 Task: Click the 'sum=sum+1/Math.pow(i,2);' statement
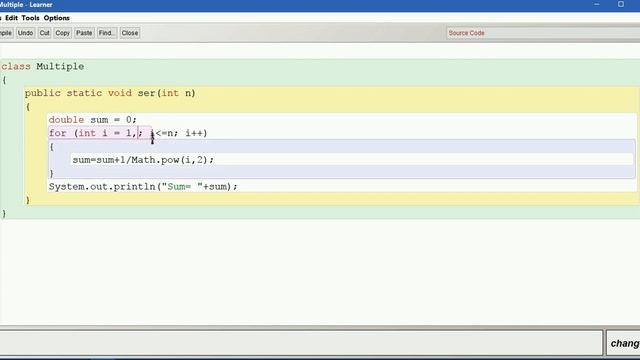143,160
